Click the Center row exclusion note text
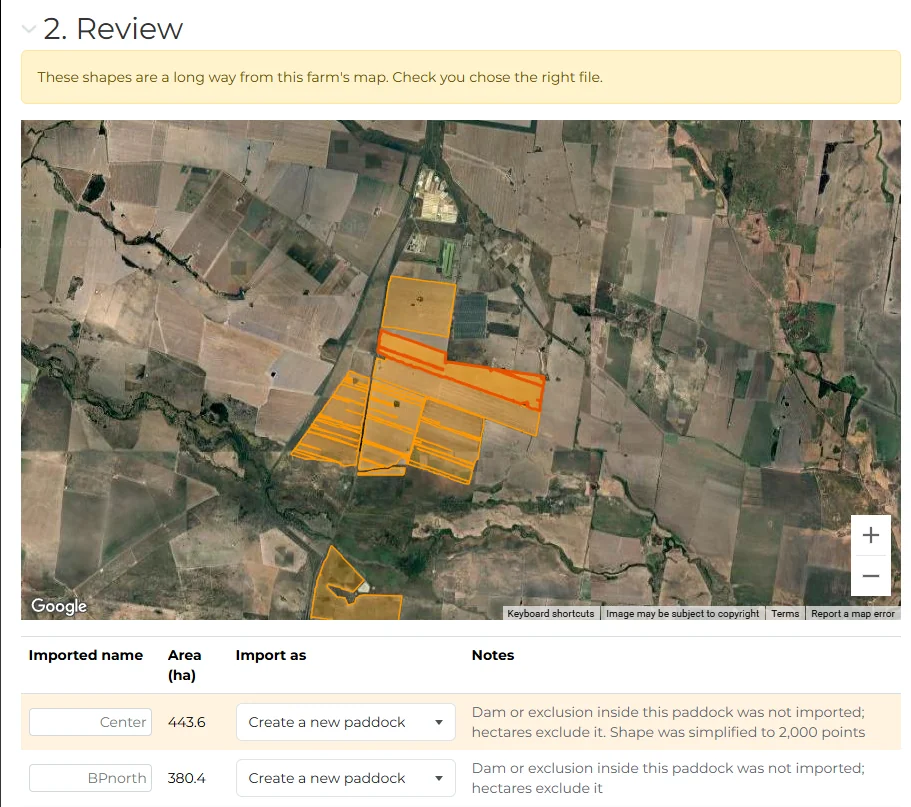Image resolution: width=911 pixels, height=807 pixels. [668, 722]
